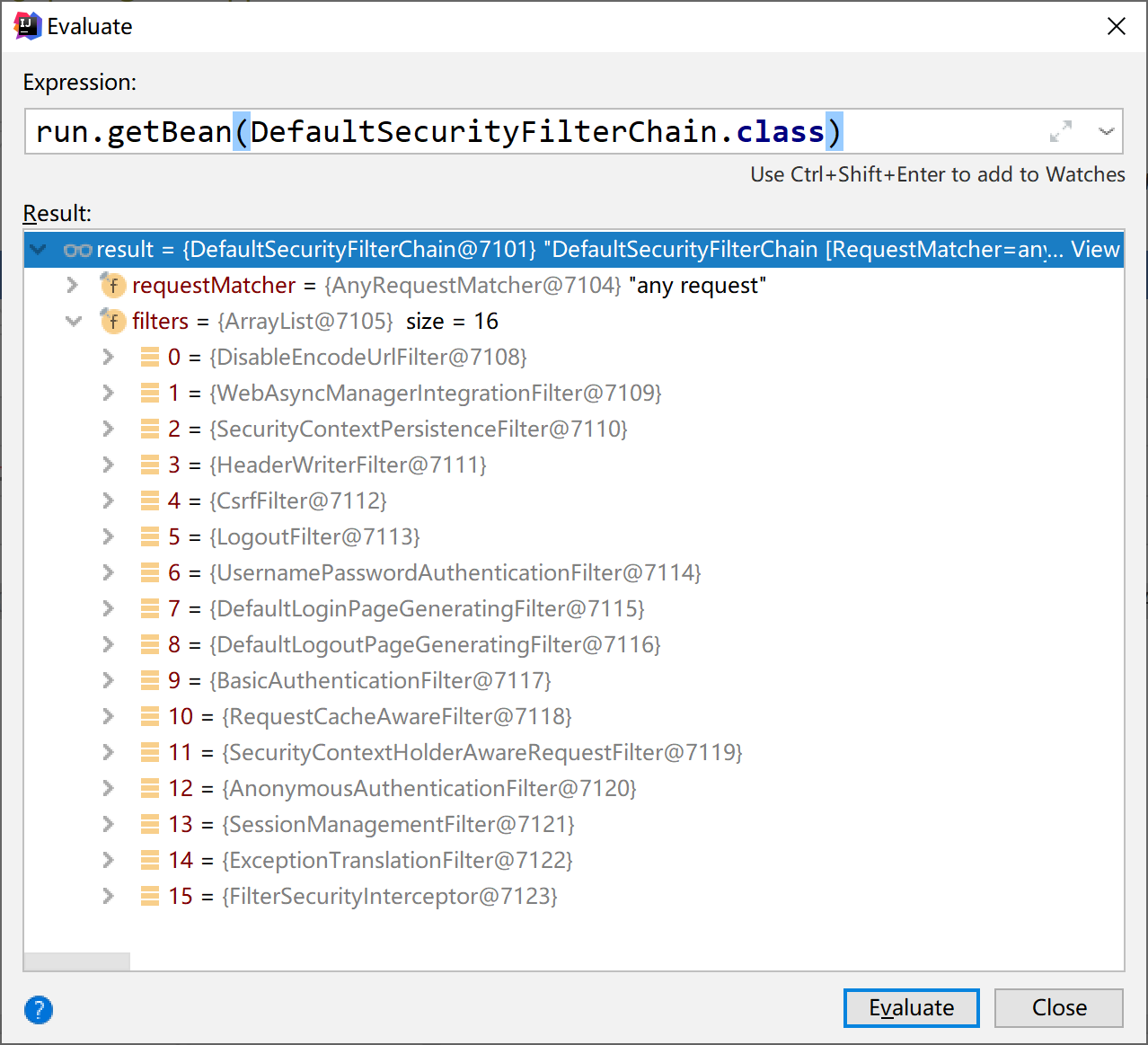The image size is (1148, 1045).
Task: Select the {BasicAuthenticationFilter@7117} value text
Action: pyautogui.click(x=381, y=680)
